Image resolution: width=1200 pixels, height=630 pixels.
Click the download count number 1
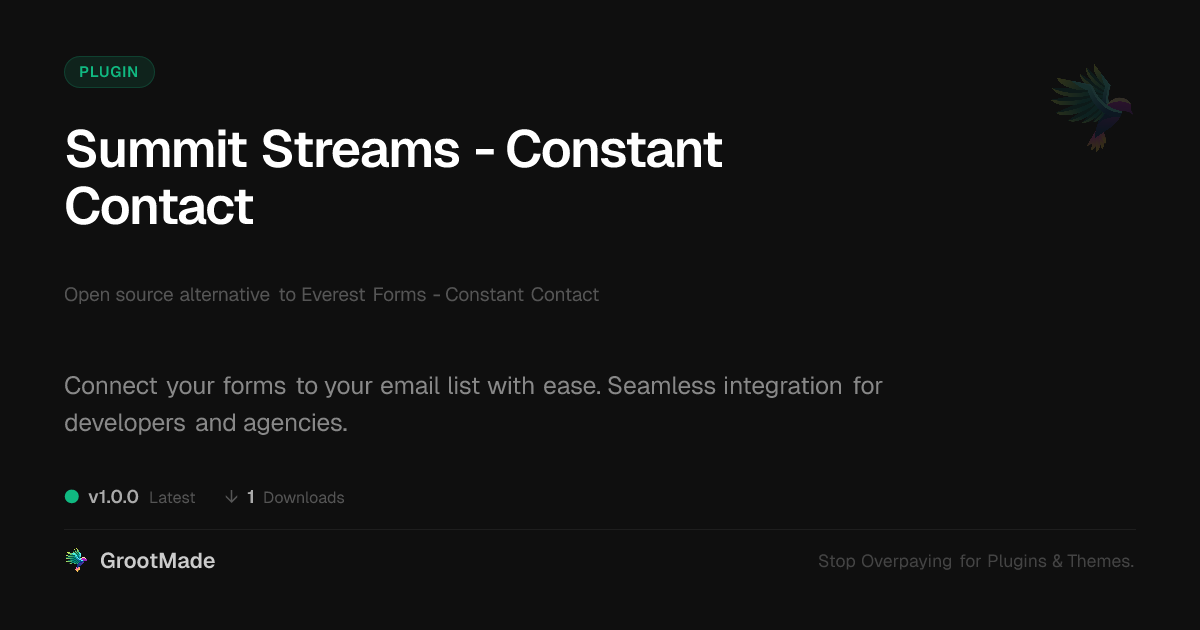pyautogui.click(x=251, y=496)
